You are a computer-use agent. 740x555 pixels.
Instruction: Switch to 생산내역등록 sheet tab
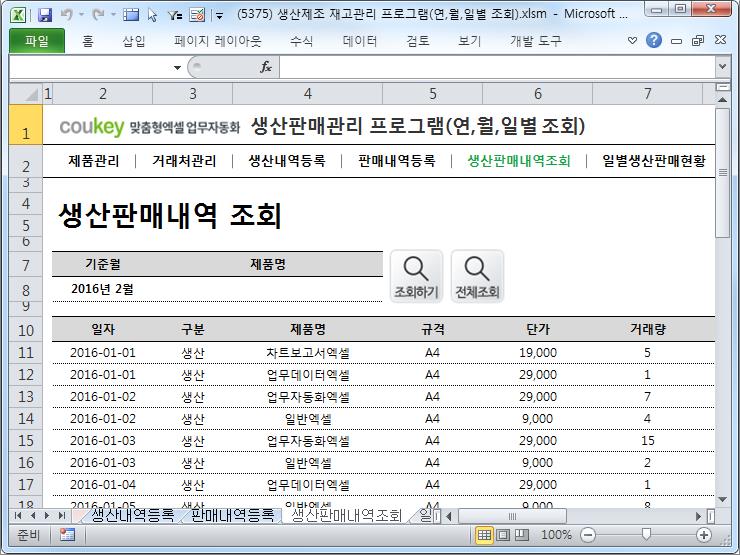click(x=132, y=515)
